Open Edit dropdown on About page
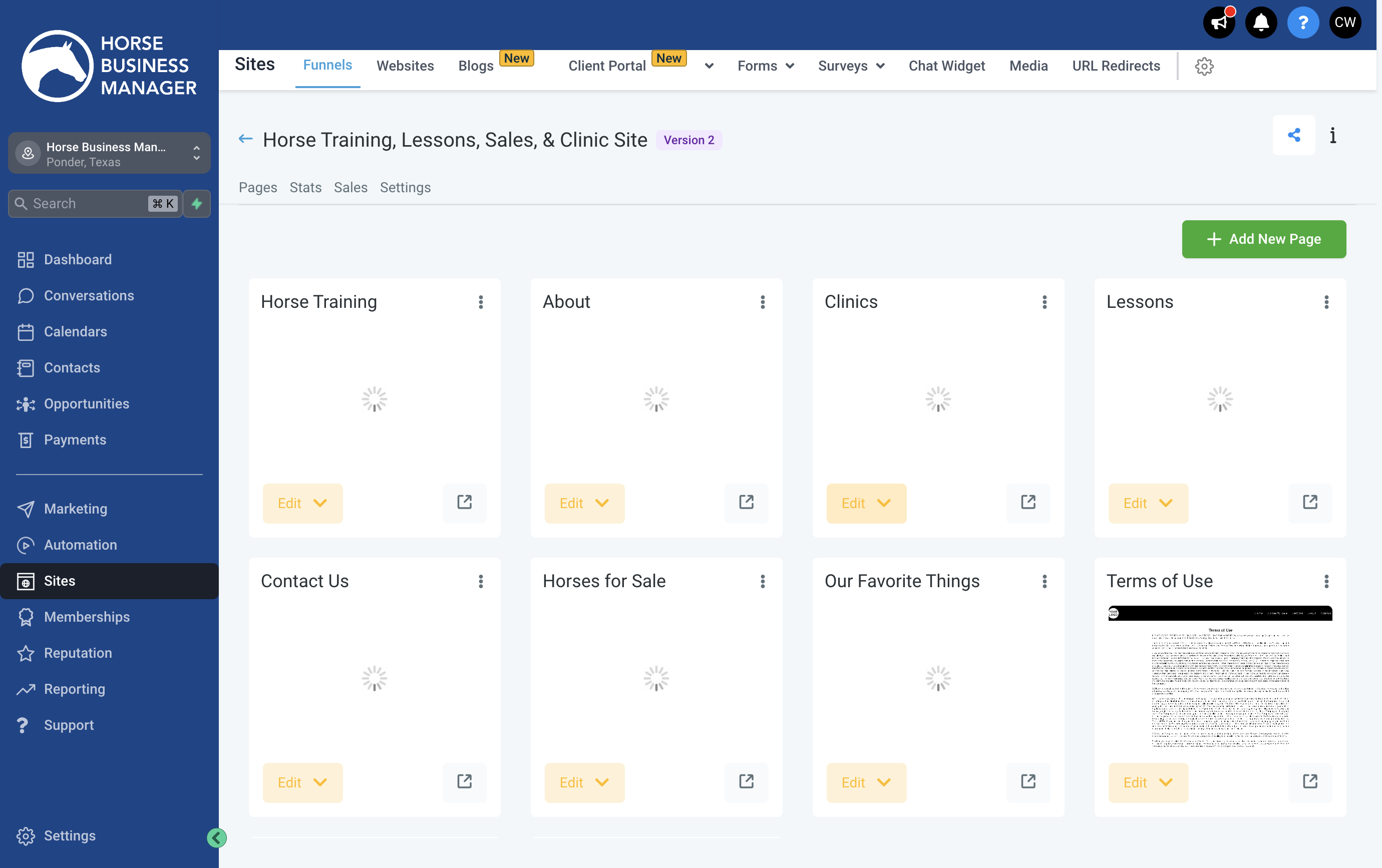Screen dimensions: 1382x868 (x=584, y=503)
